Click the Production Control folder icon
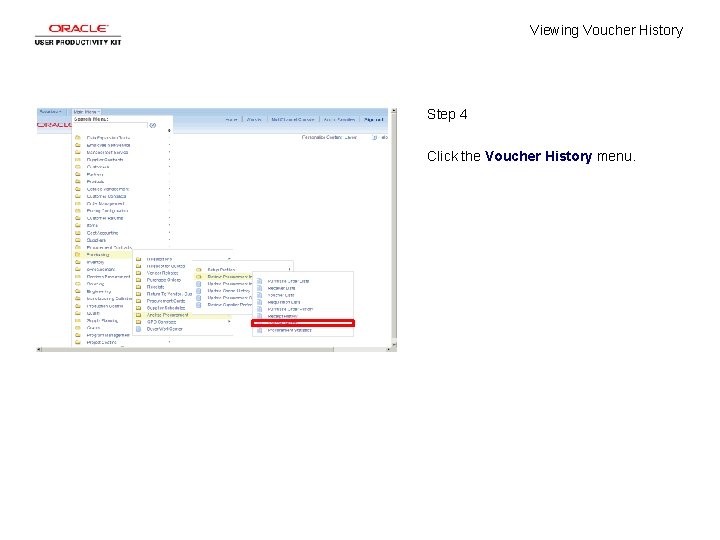The image size is (720, 540). coord(78,306)
